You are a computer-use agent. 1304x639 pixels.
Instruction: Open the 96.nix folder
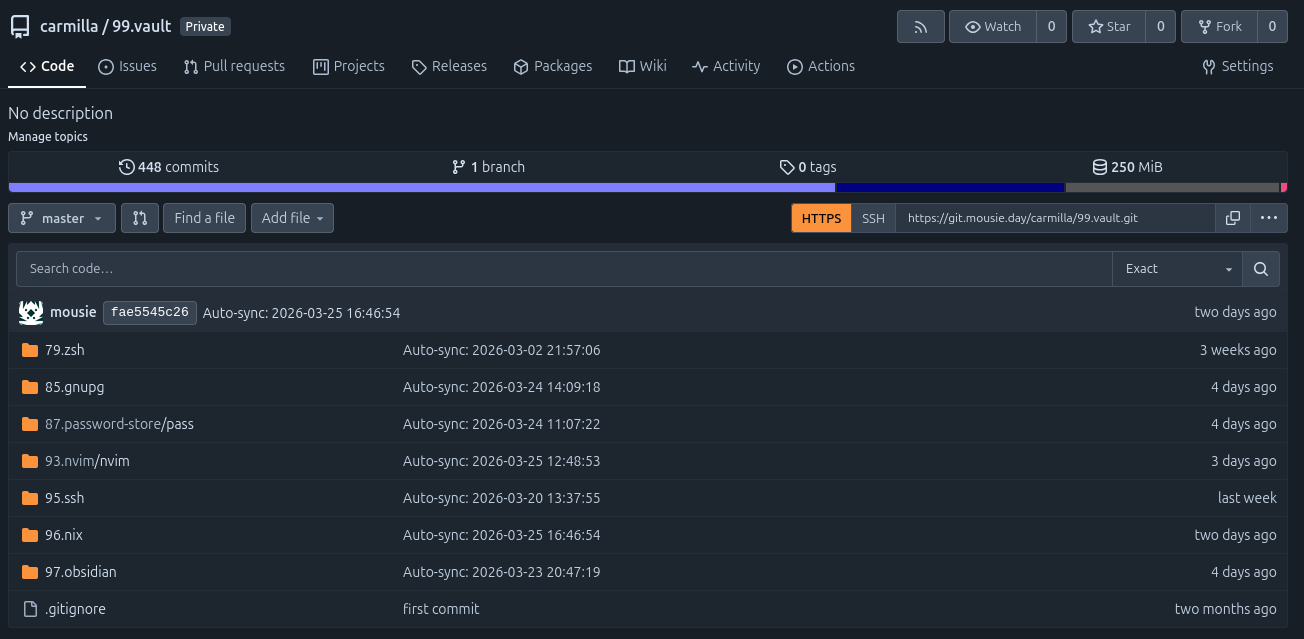(64, 535)
